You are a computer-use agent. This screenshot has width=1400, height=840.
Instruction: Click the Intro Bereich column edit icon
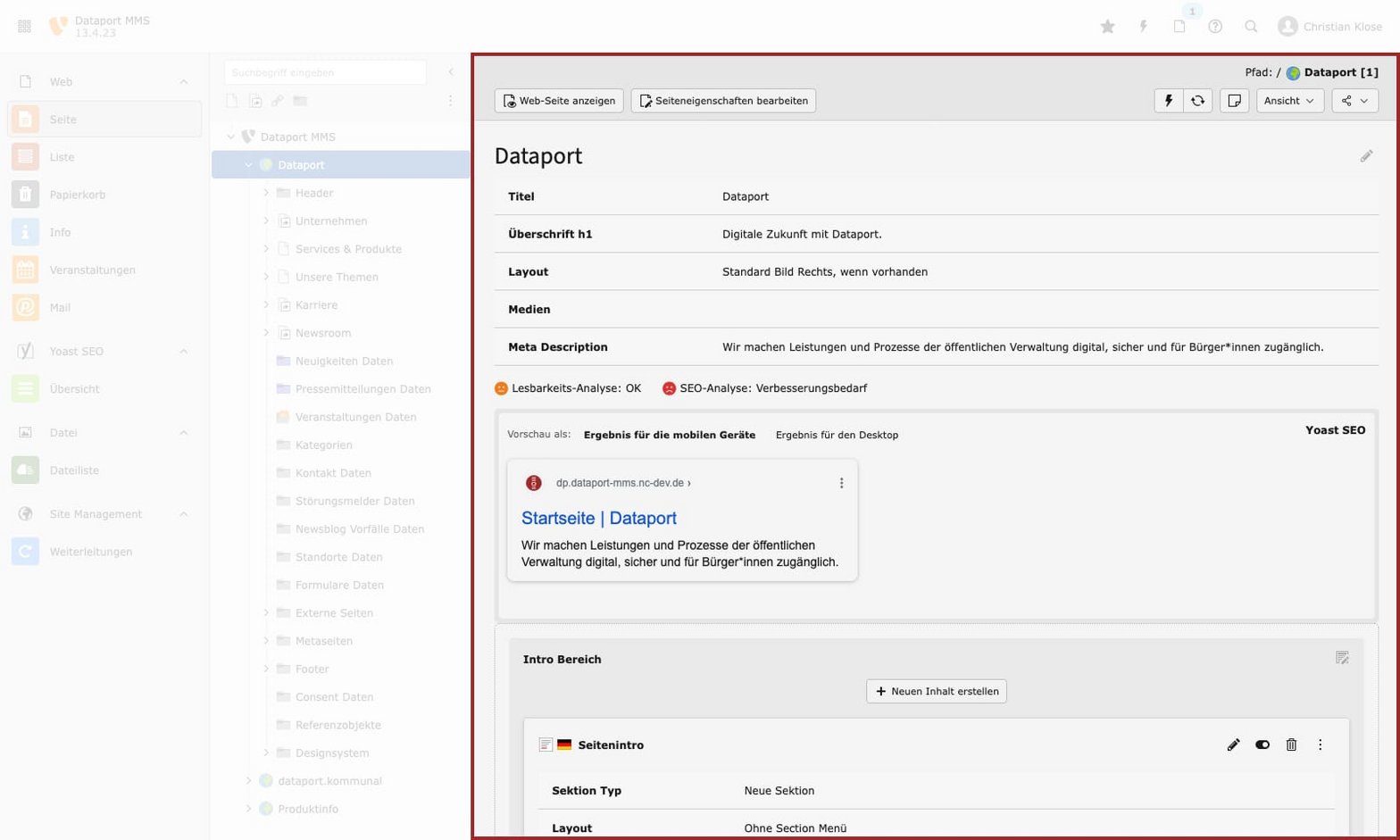pyautogui.click(x=1342, y=658)
